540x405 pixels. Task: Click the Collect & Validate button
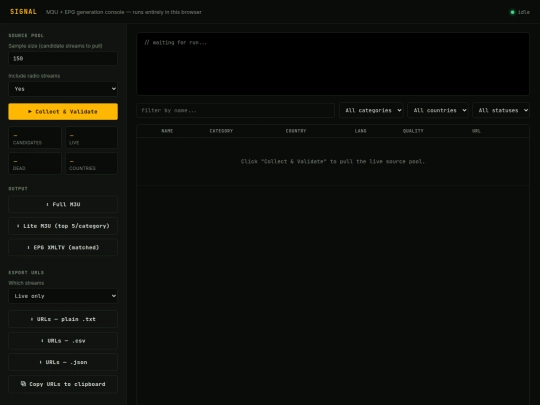[x=63, y=112]
